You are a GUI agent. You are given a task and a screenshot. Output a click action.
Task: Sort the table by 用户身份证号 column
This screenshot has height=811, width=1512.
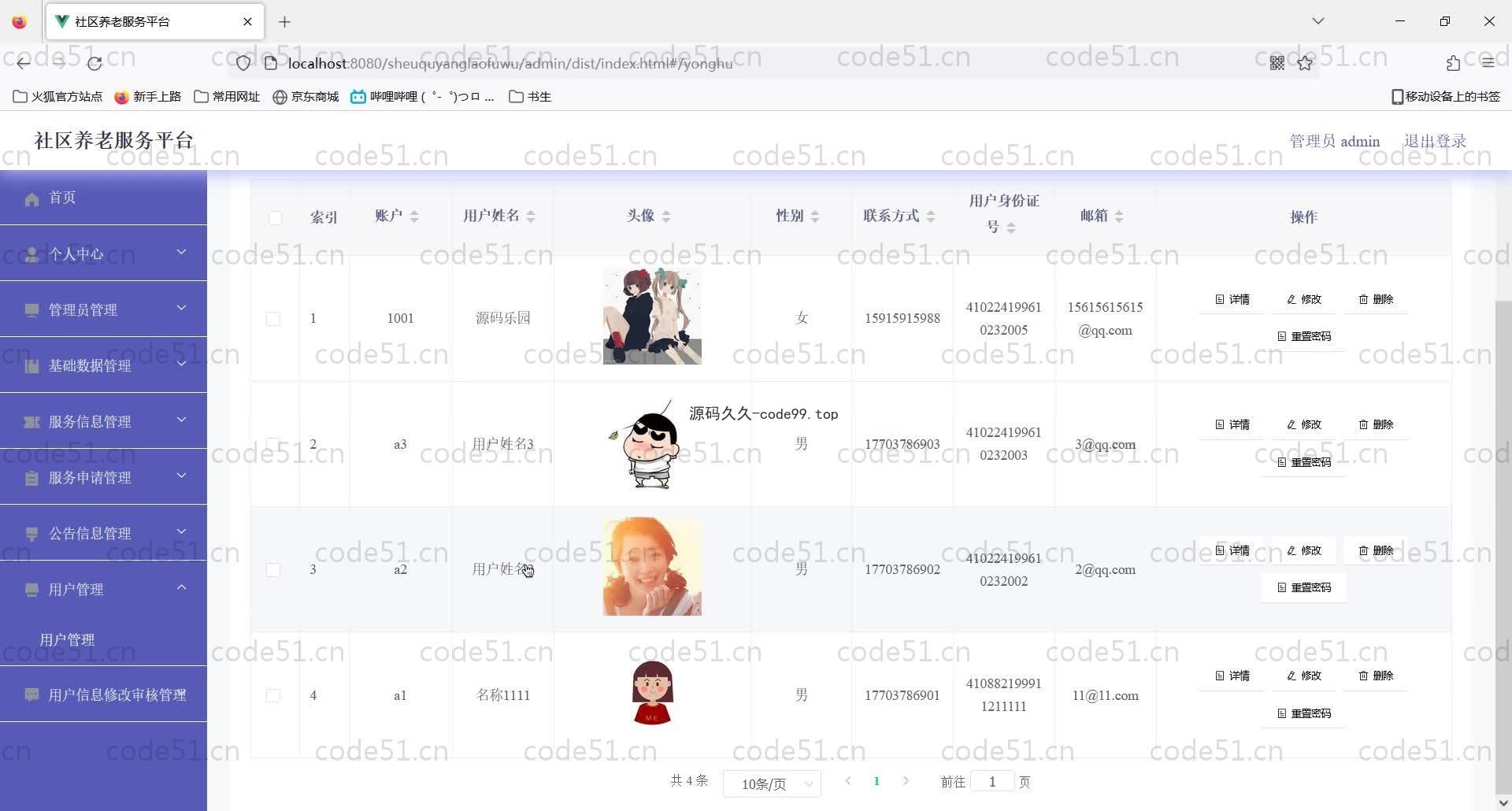point(1011,228)
